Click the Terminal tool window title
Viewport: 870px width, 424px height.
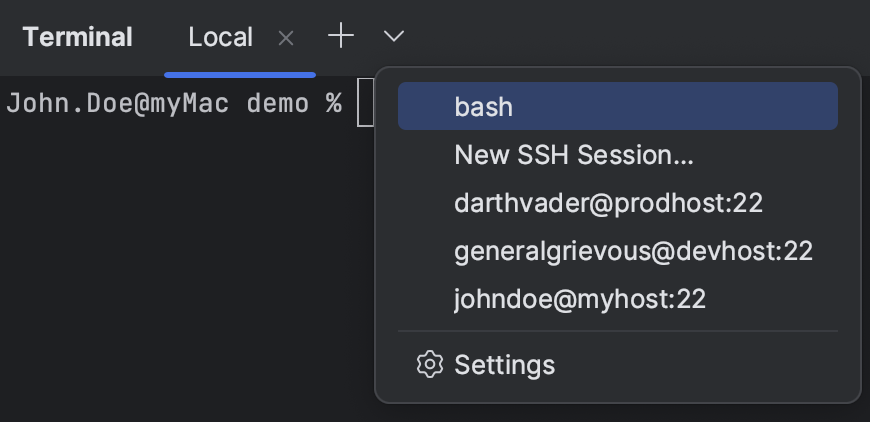click(77, 38)
